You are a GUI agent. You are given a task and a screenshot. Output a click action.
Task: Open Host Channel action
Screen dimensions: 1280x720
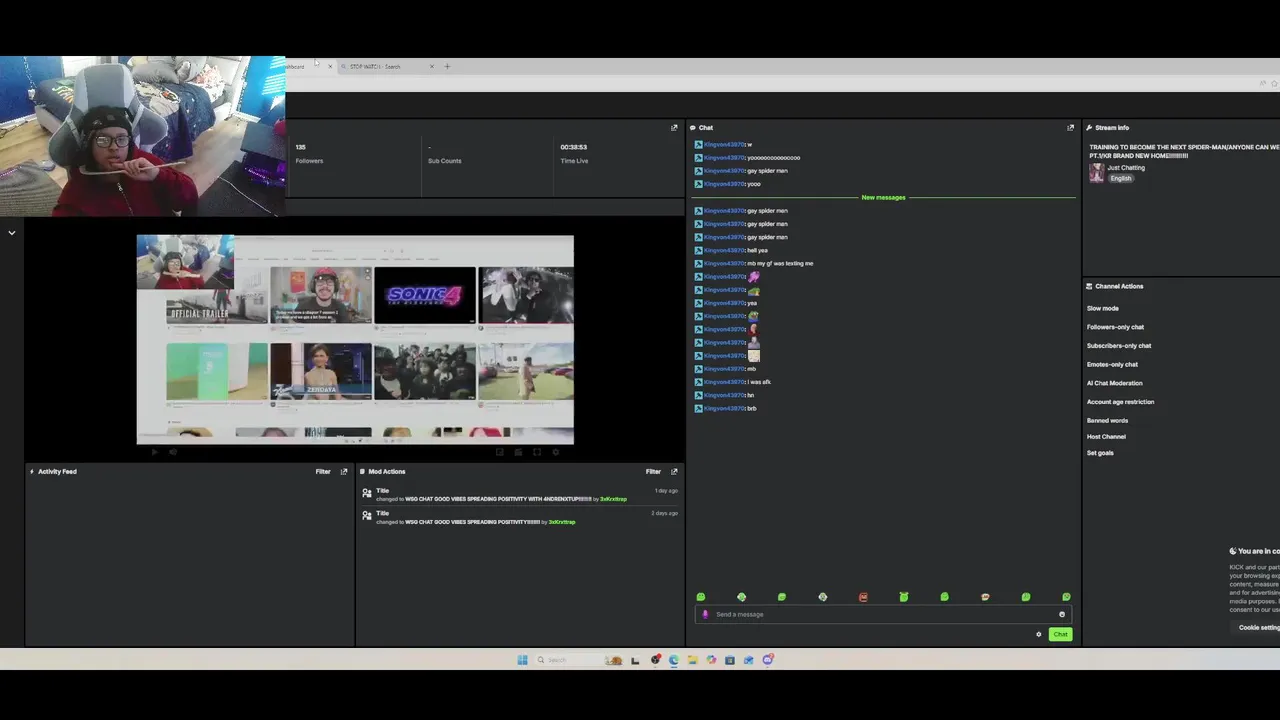[1106, 437]
